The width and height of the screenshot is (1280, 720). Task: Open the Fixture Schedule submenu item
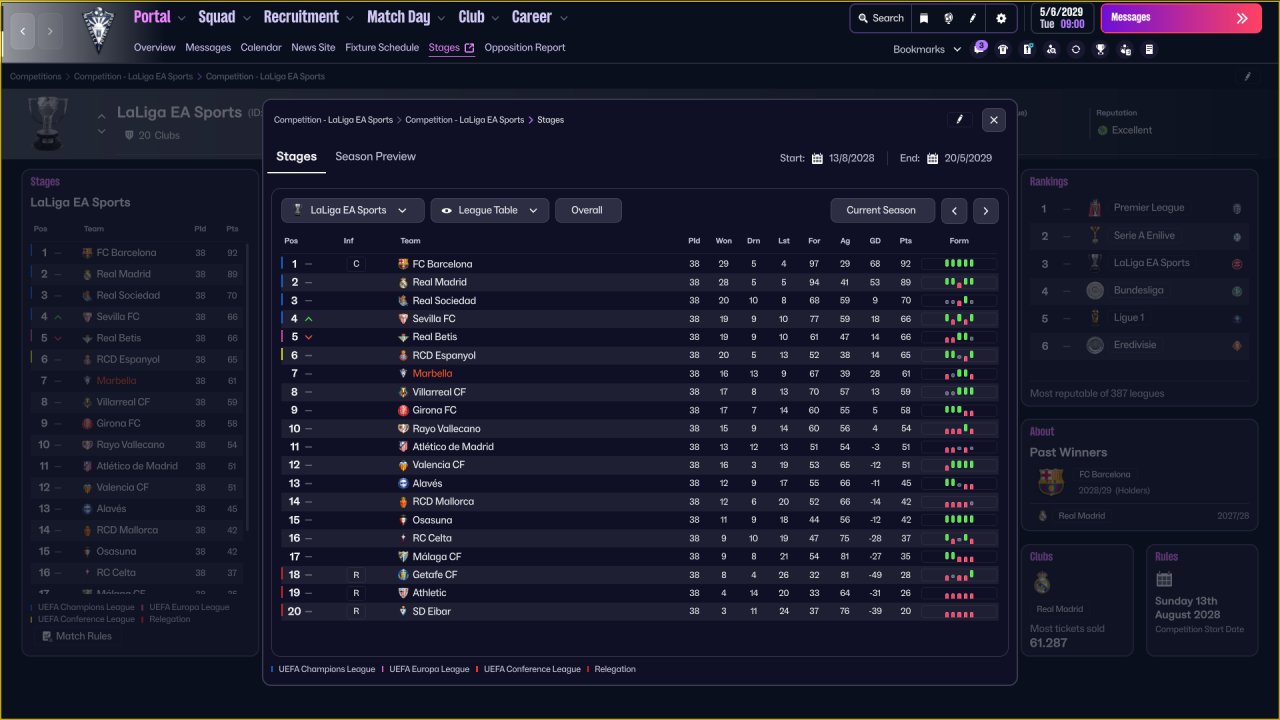382,48
